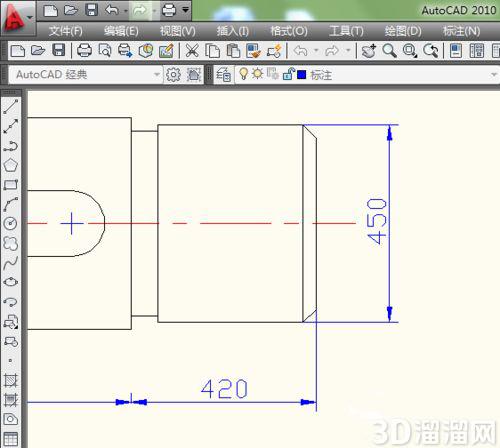Screen dimensions: 500x448
Task: Toggle the 标注 layer on/off lightbulb
Action: pos(244,74)
